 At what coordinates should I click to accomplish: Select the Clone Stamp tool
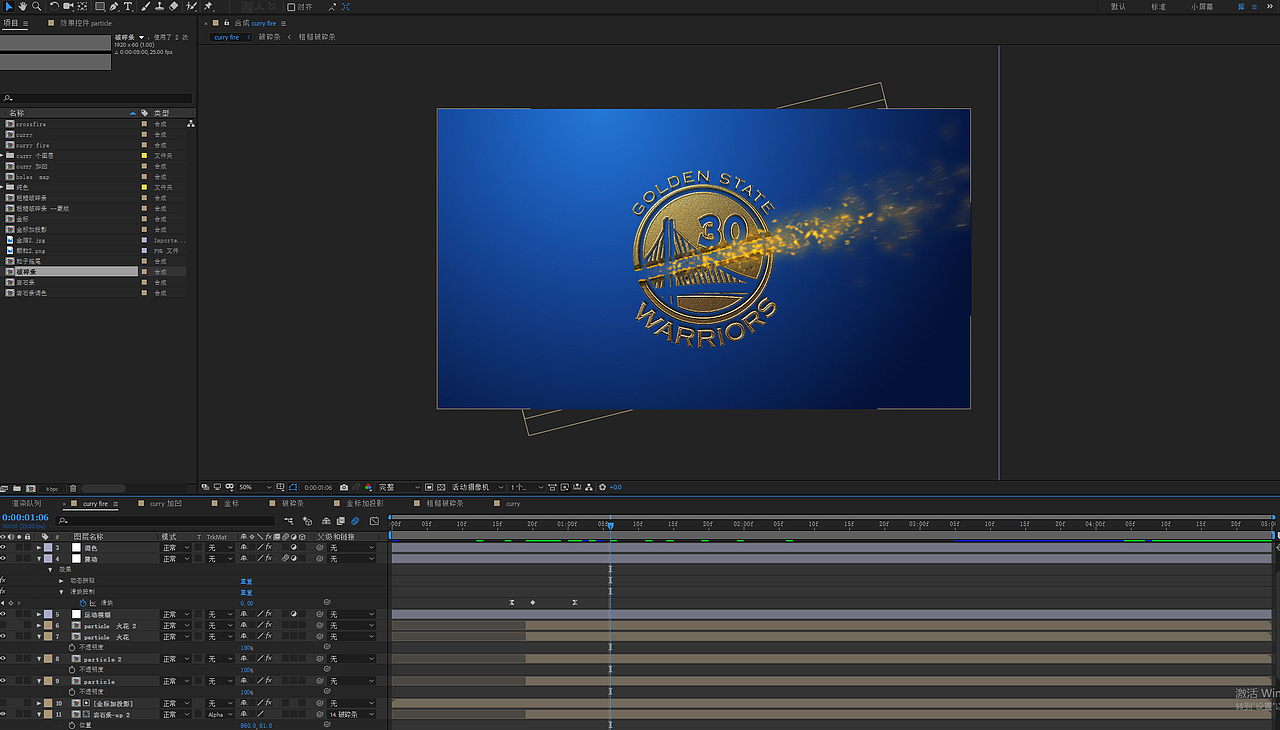(x=160, y=6)
